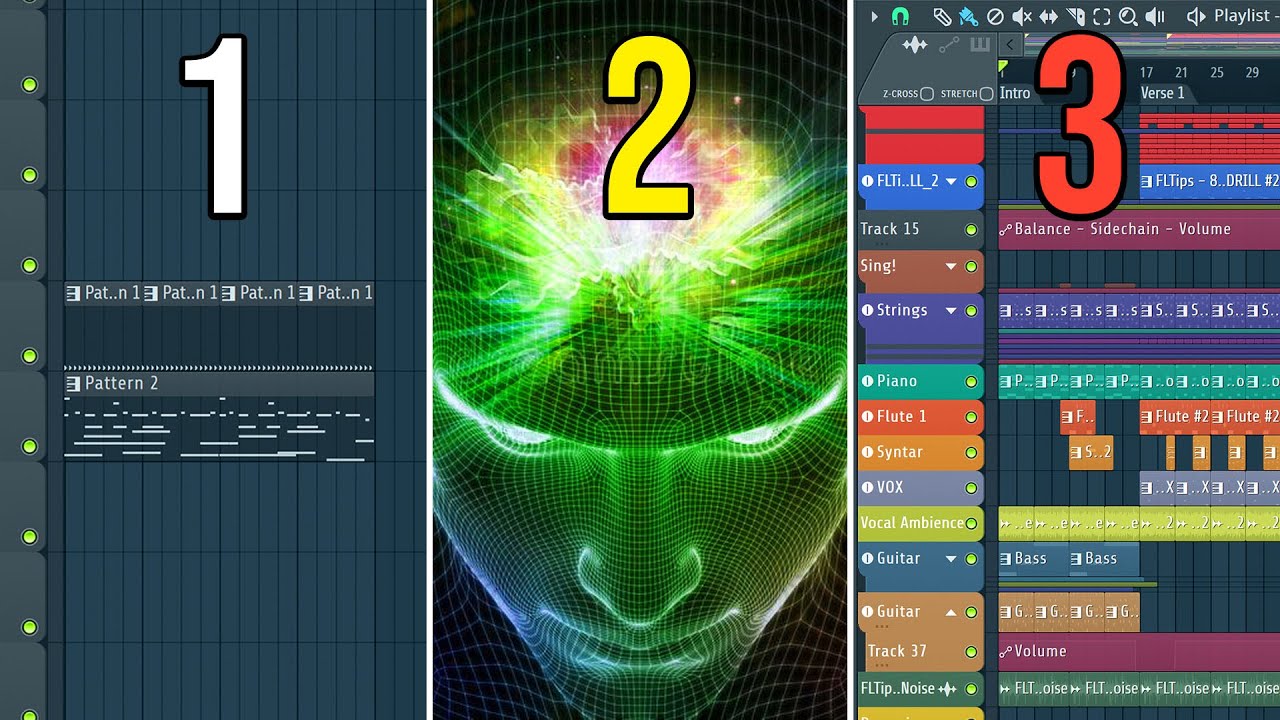Click the speaker icon beside Playlist title
1280x720 pixels.
[1196, 16]
